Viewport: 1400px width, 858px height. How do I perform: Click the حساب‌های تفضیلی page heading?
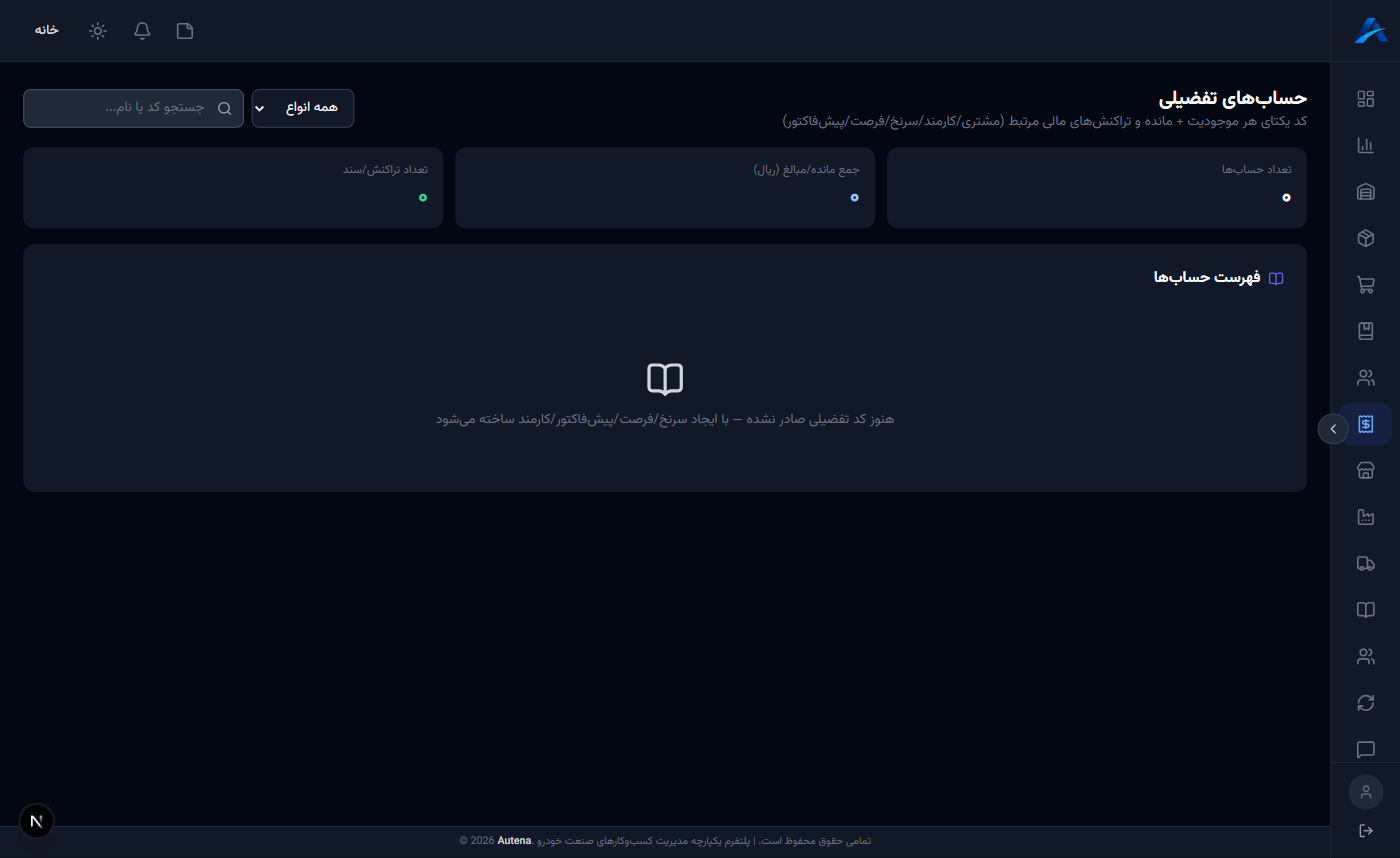click(1233, 98)
